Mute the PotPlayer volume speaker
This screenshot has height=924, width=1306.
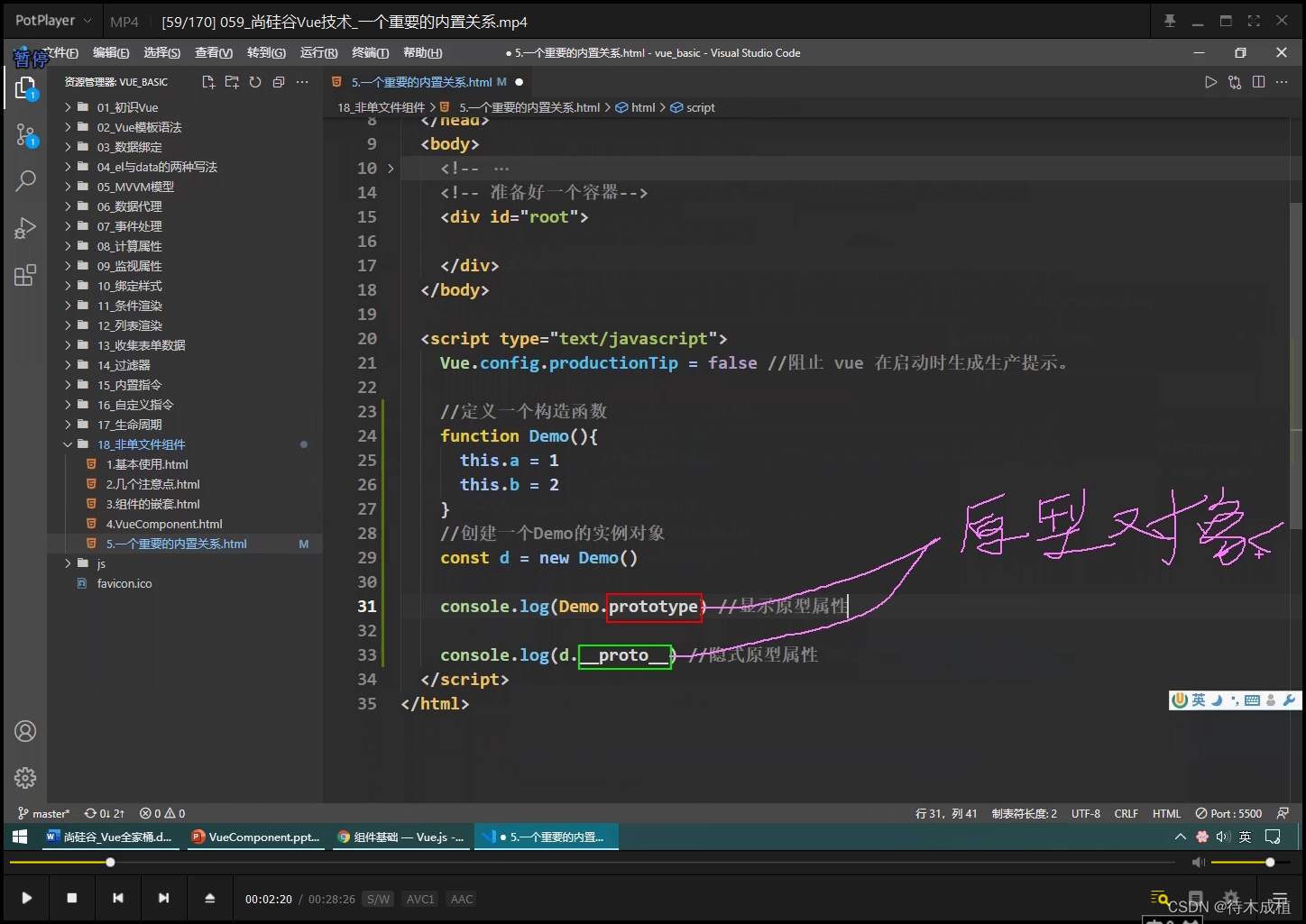coord(1198,863)
